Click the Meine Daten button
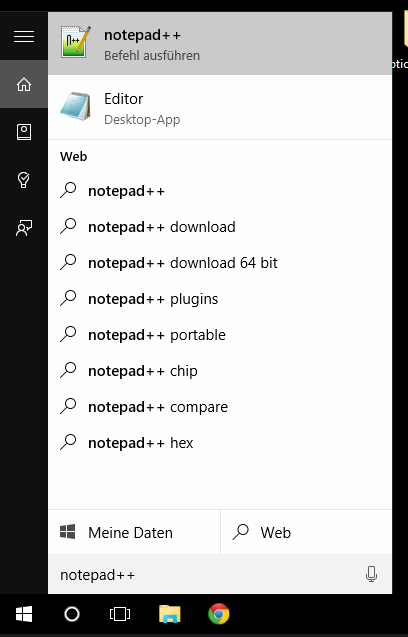The image size is (408, 637). (134, 532)
